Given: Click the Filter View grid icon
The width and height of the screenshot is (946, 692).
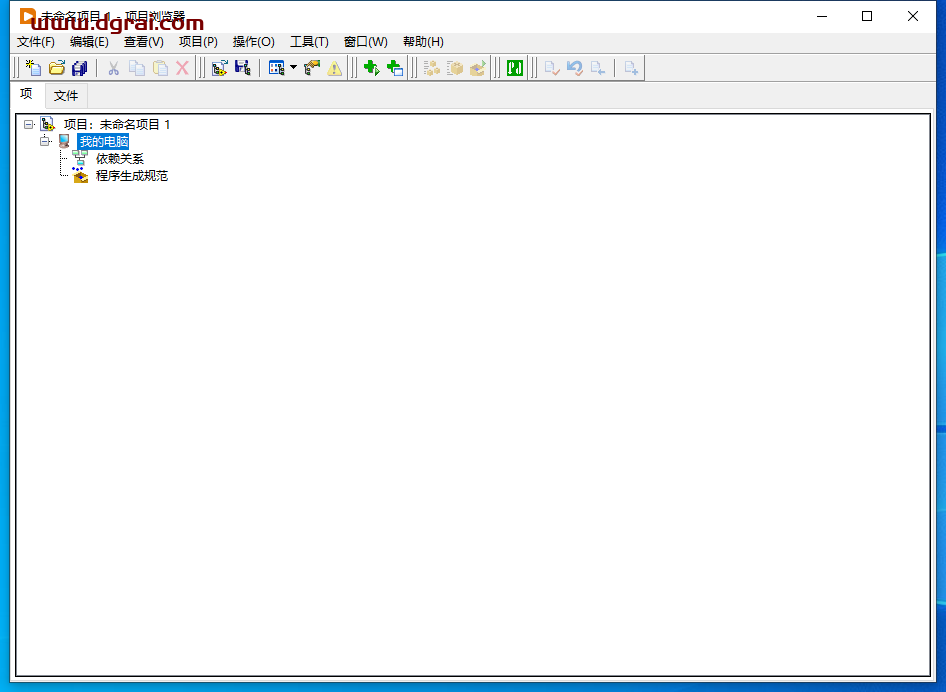Looking at the screenshot, I should click(276, 68).
